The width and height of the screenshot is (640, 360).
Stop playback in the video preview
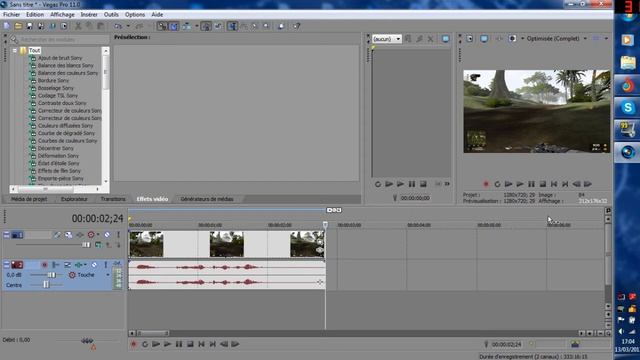pyautogui.click(x=542, y=184)
